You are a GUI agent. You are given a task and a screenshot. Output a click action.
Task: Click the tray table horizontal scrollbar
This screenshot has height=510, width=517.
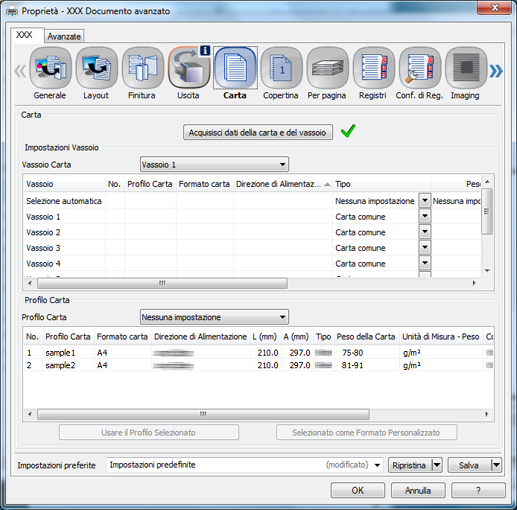(163, 283)
